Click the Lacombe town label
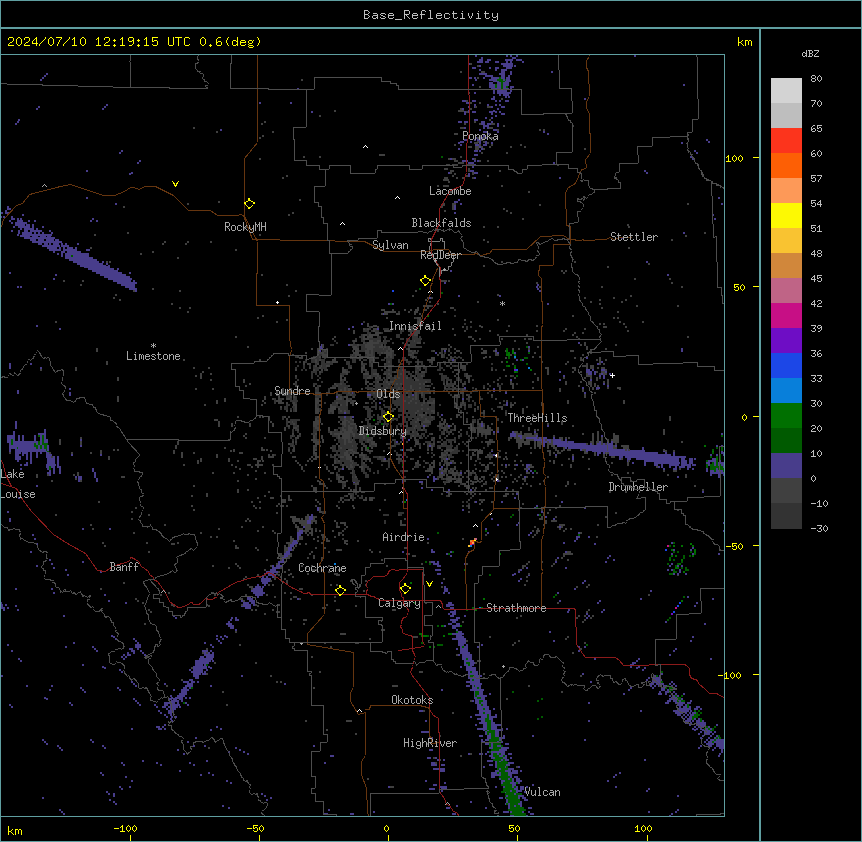 pos(450,191)
